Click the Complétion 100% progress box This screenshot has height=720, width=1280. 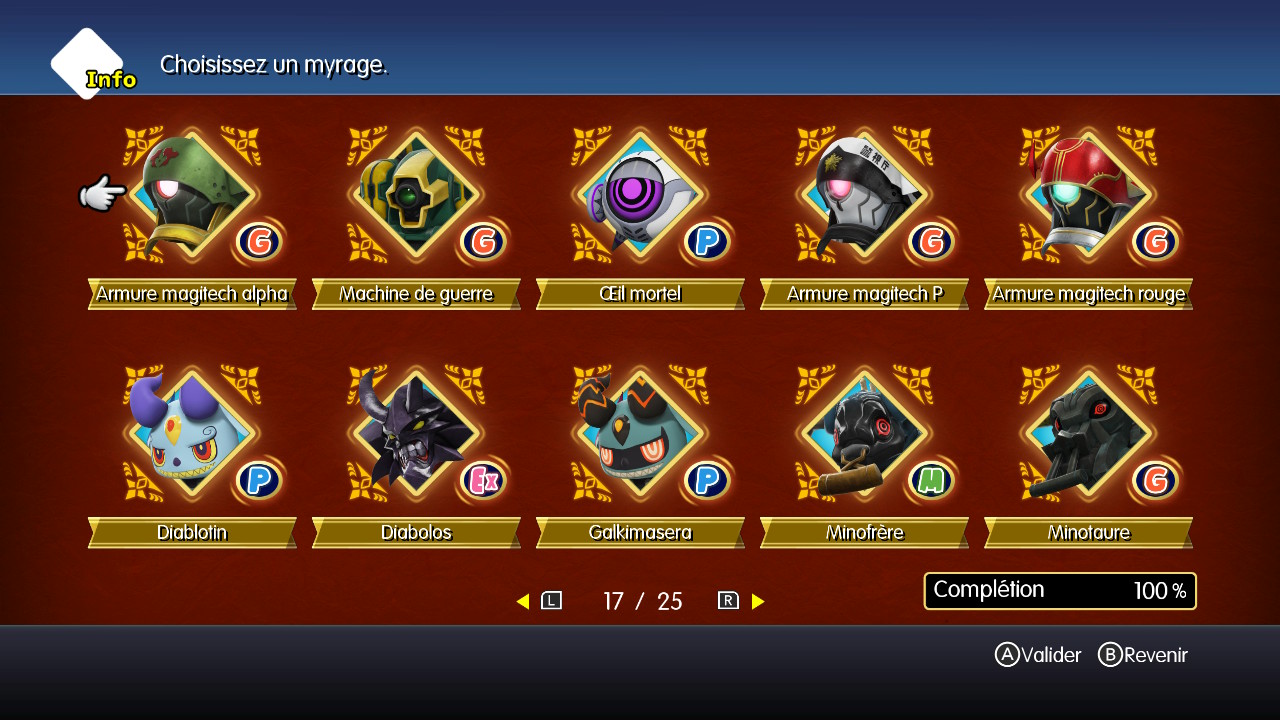tap(1060, 591)
